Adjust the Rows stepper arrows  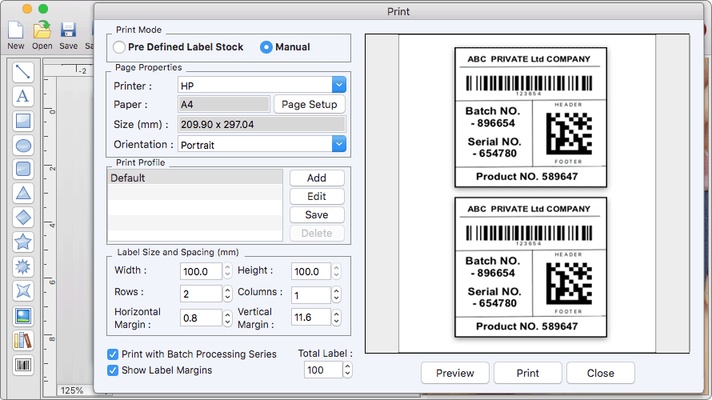tap(227, 294)
